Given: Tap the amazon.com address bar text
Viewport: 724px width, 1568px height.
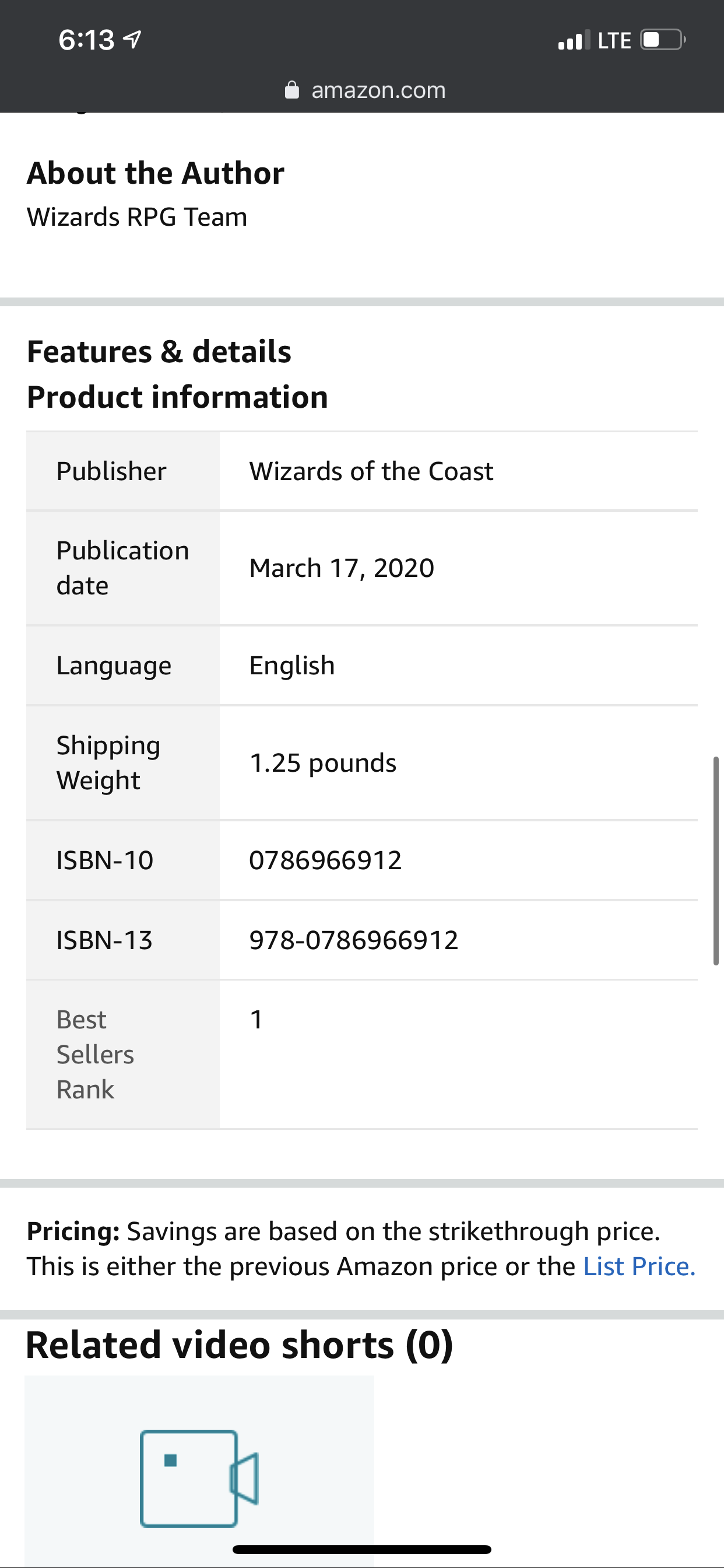Looking at the screenshot, I should 378,90.
